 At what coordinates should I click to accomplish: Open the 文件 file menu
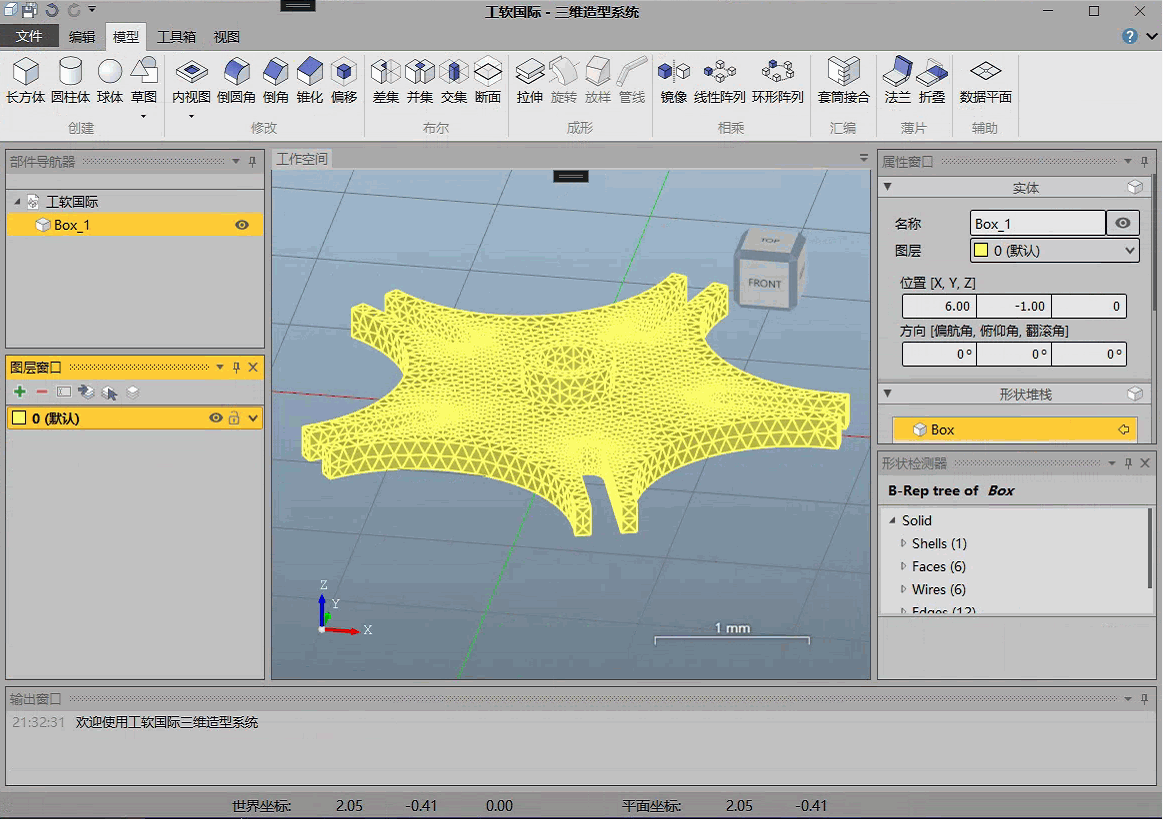[x=29, y=37]
